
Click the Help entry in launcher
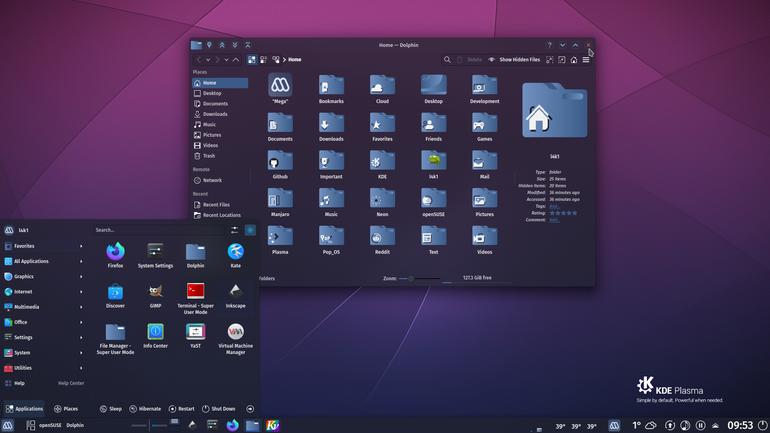(43, 383)
